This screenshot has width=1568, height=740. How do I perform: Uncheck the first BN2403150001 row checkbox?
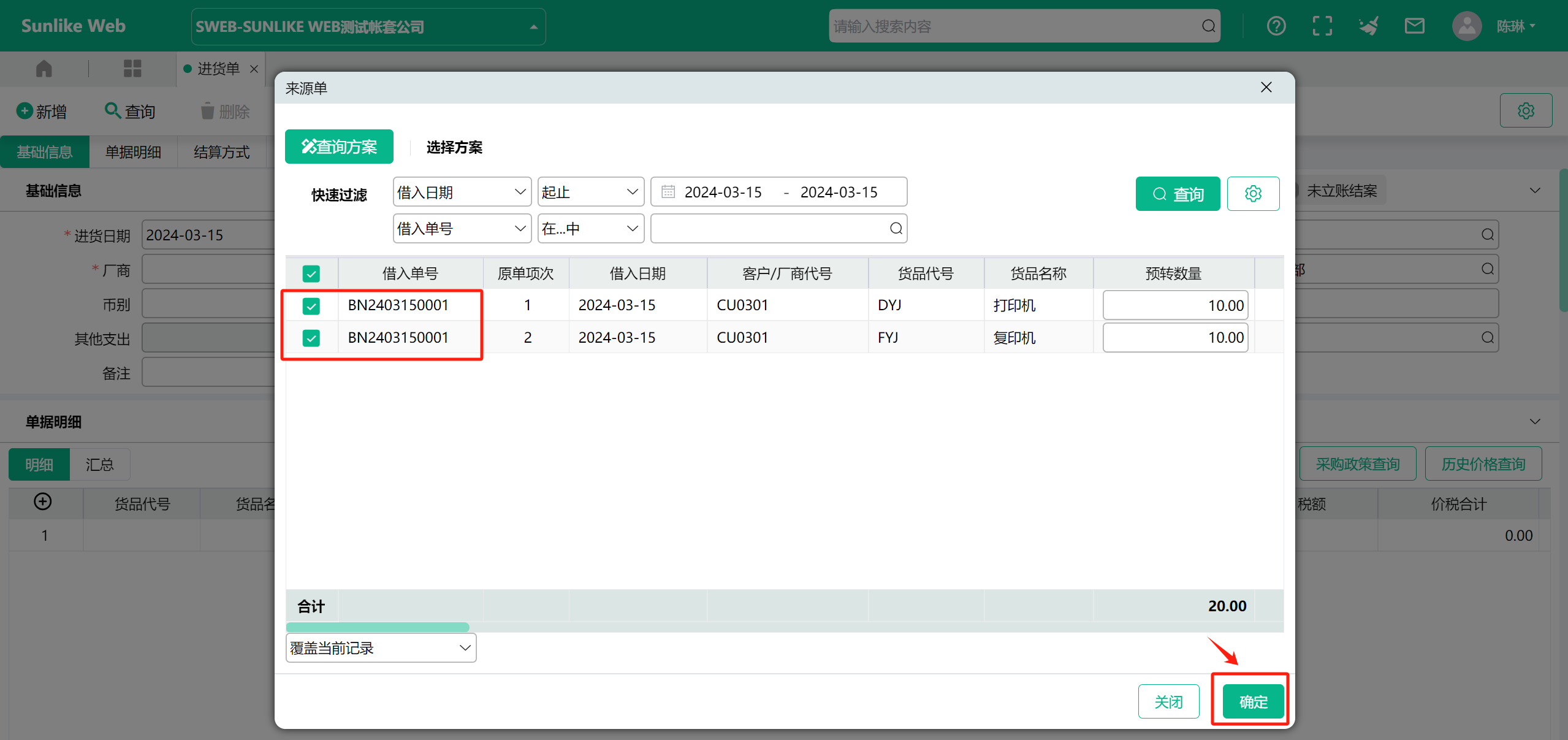tap(311, 305)
